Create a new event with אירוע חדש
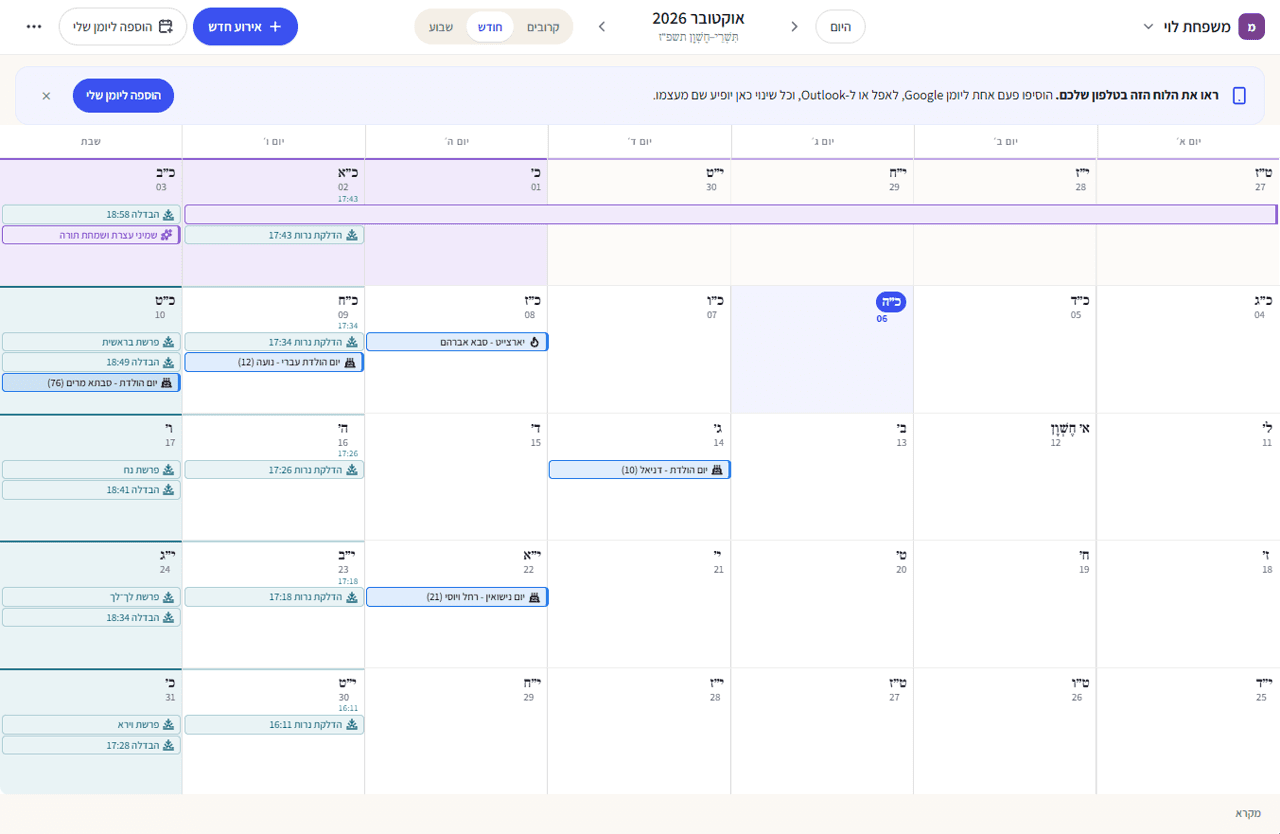 coord(245,26)
